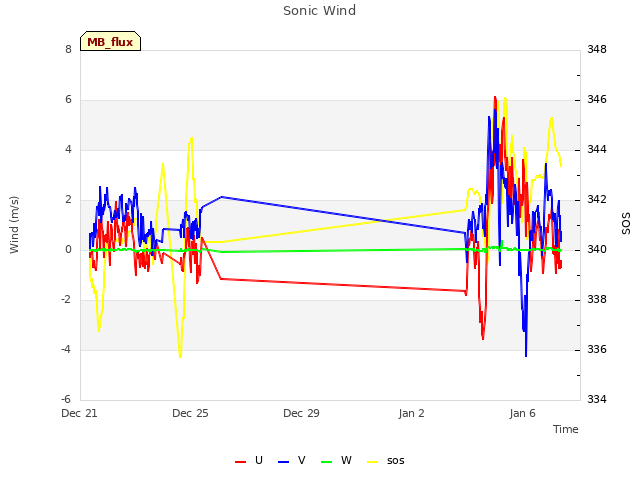Click the 8 left axis value
640x480 pixels.
pos(68,49)
